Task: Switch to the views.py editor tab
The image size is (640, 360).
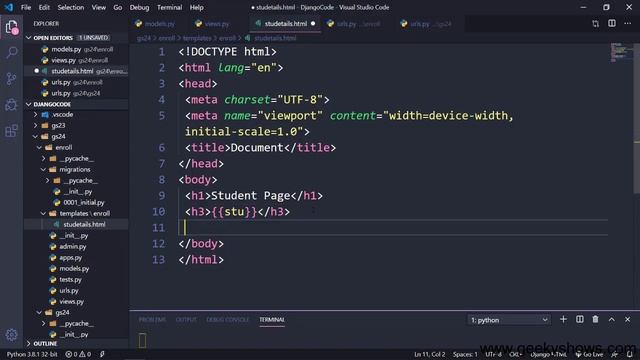Action: point(217,24)
